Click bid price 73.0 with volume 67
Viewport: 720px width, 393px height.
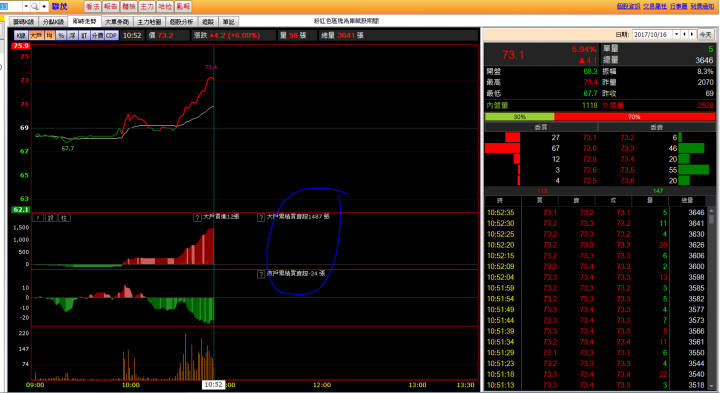coord(590,148)
